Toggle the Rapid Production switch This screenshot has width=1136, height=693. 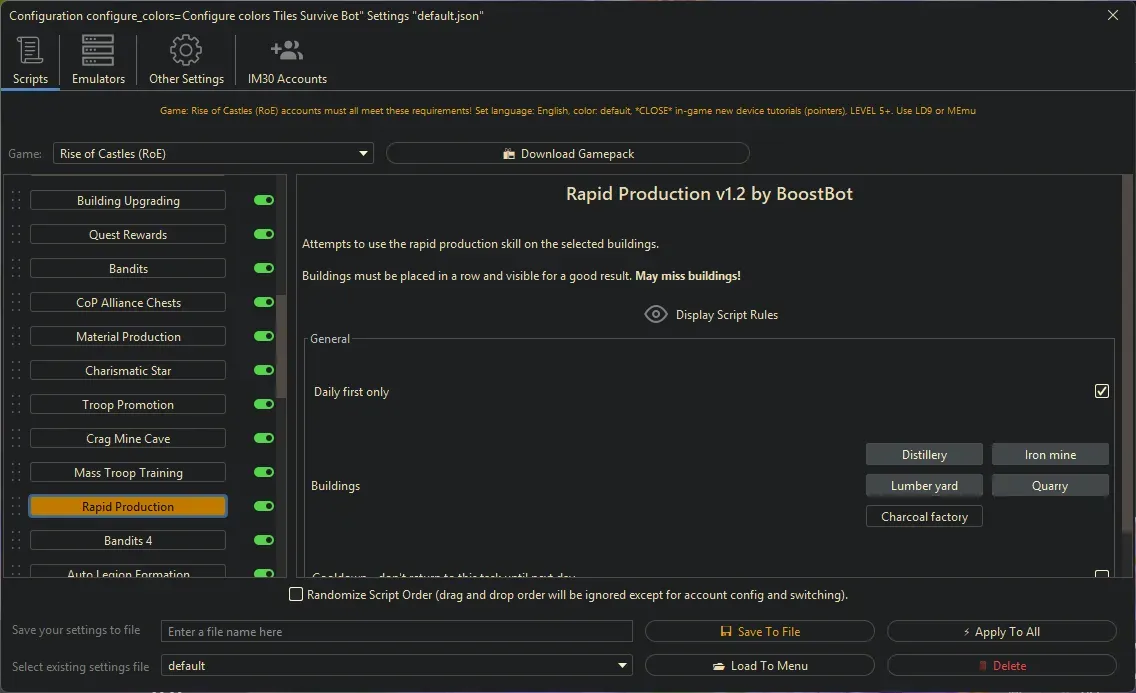pyautogui.click(x=264, y=506)
